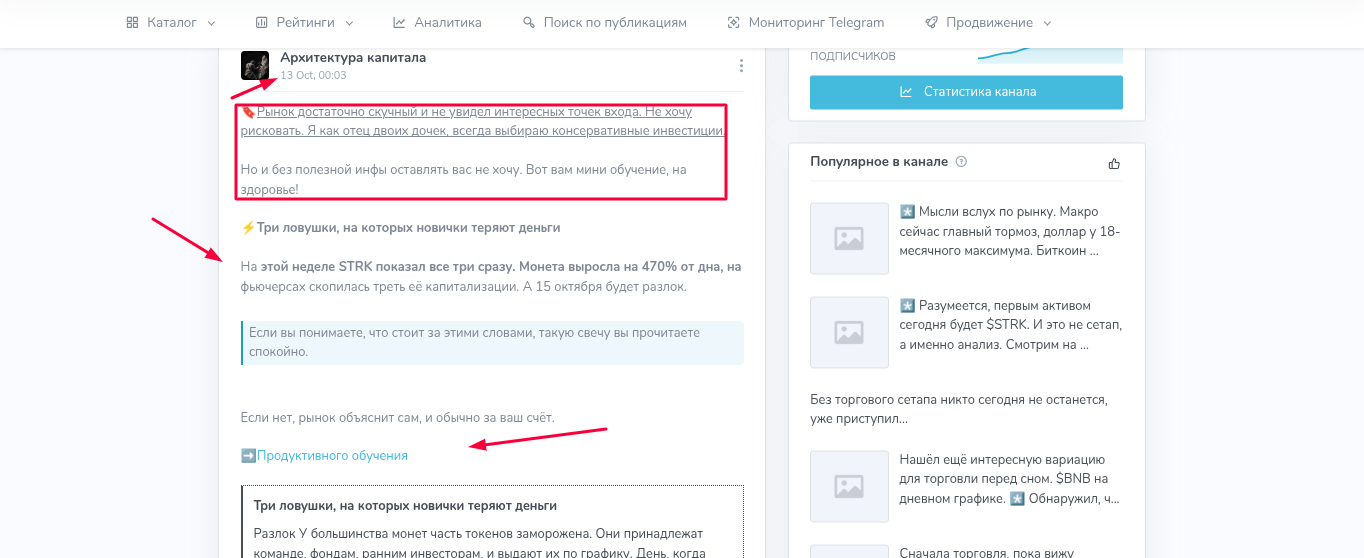Click the Каталог grid icon

click(132, 22)
